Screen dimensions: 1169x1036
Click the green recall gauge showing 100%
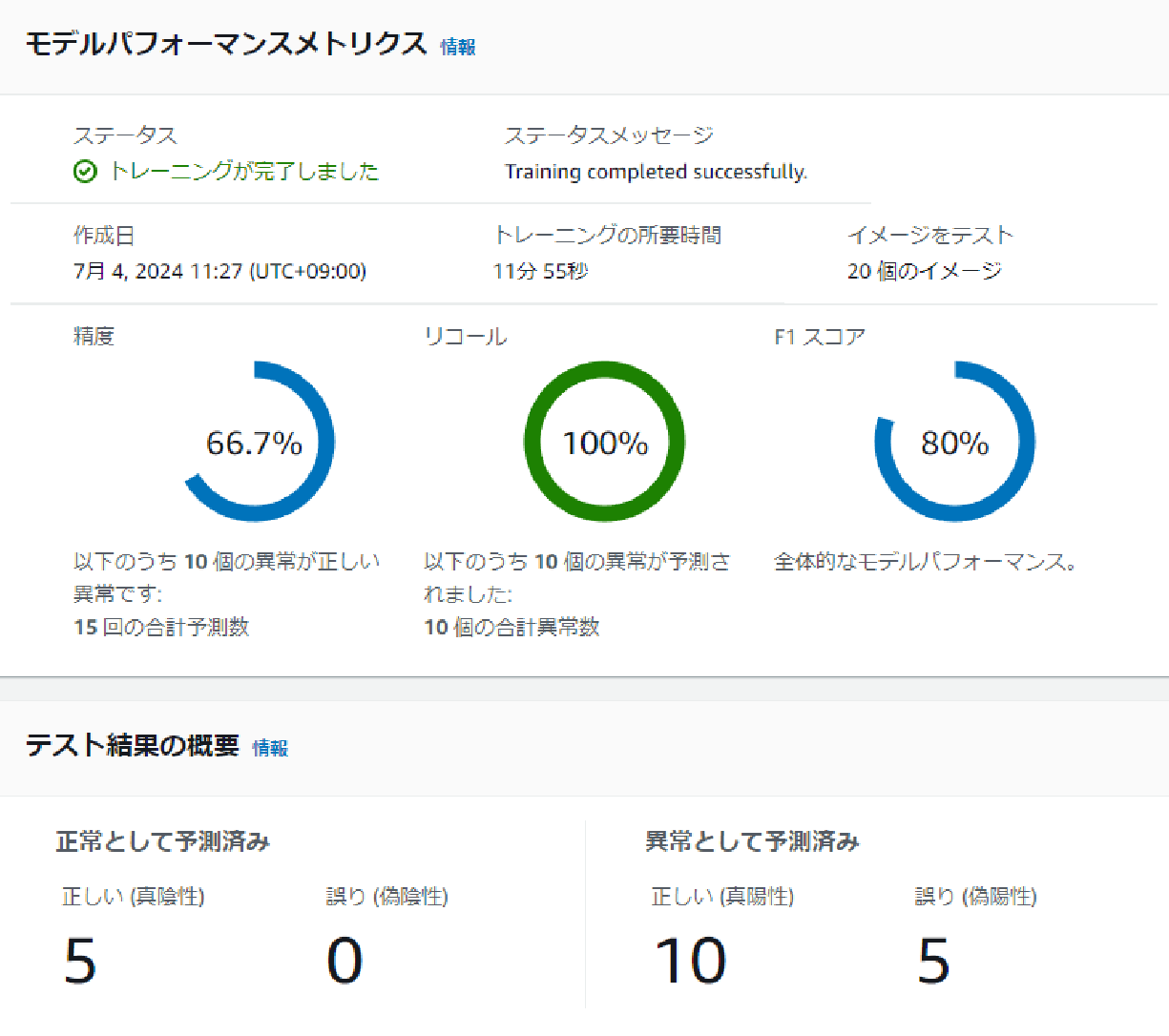(x=603, y=442)
